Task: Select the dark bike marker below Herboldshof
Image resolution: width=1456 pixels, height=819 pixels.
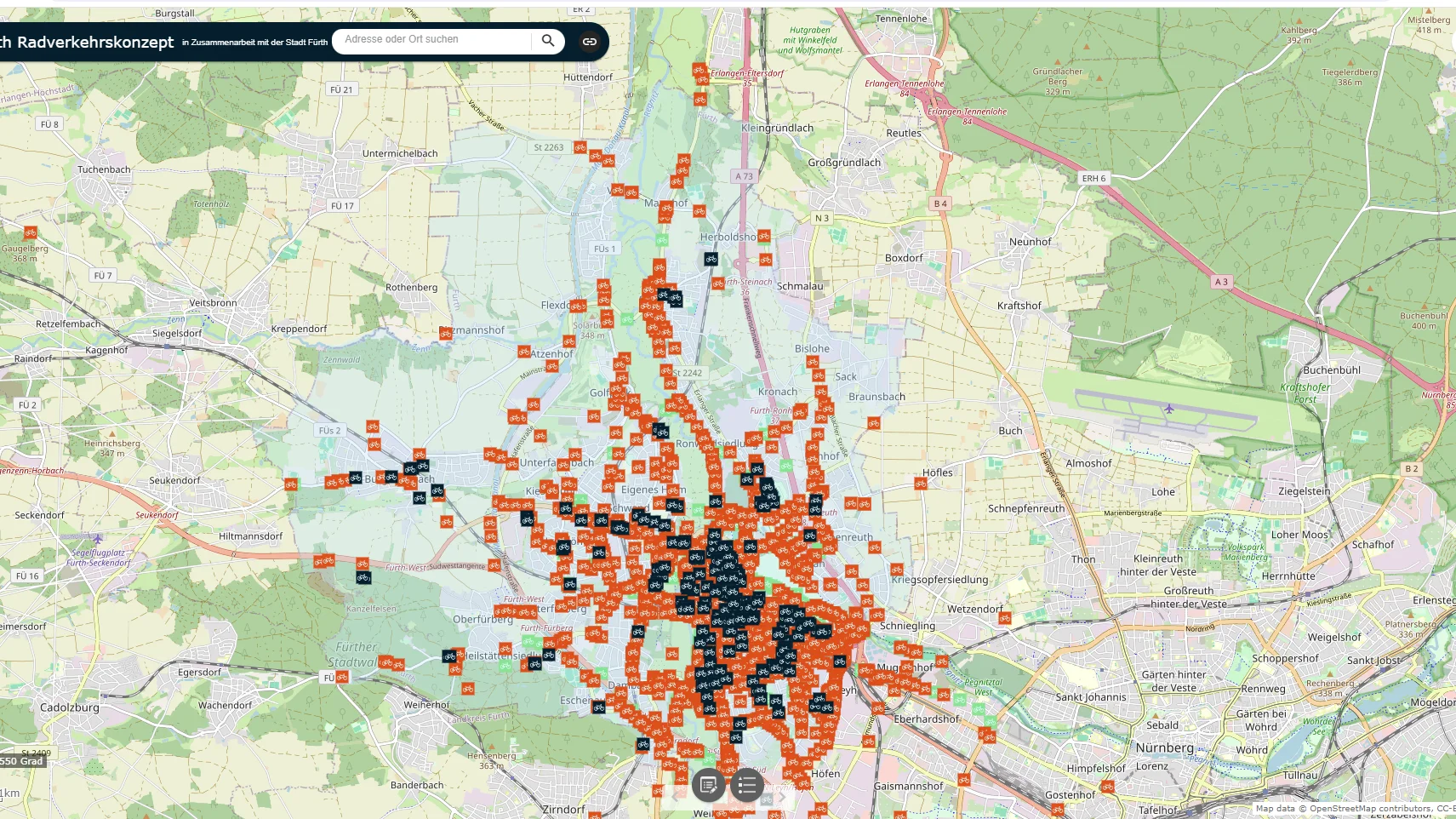Action: click(711, 259)
